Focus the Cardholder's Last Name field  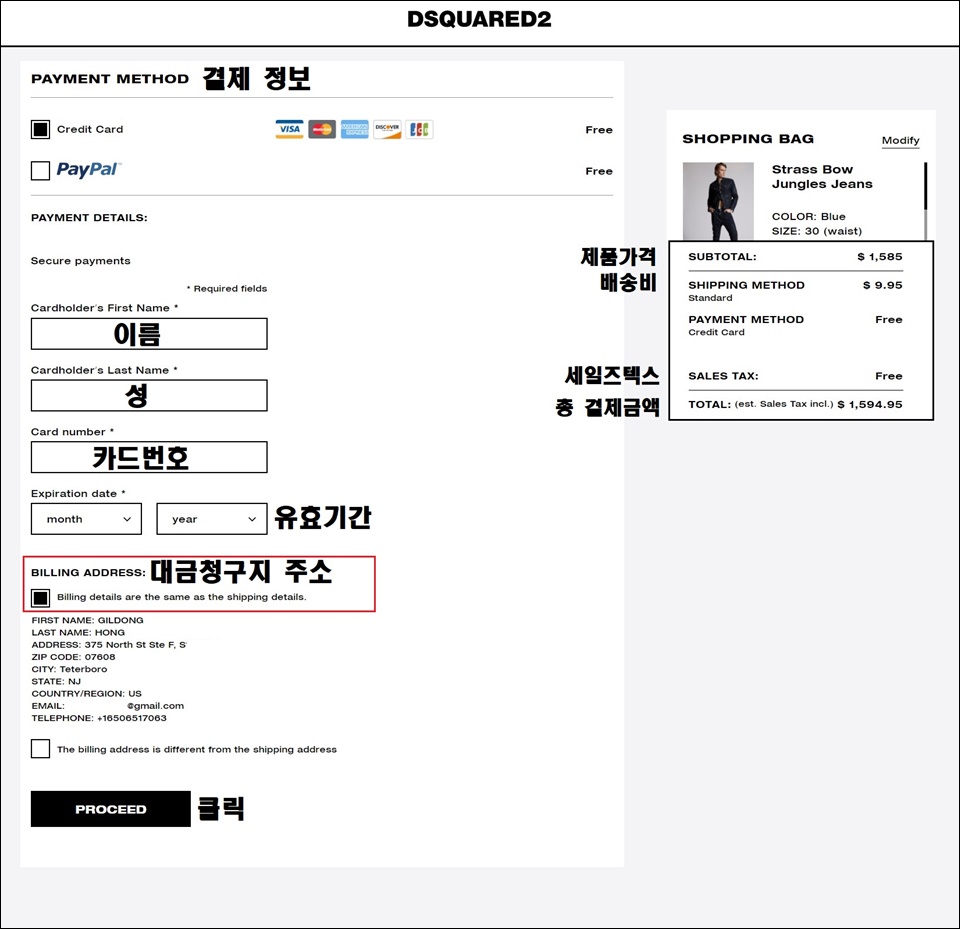(149, 396)
